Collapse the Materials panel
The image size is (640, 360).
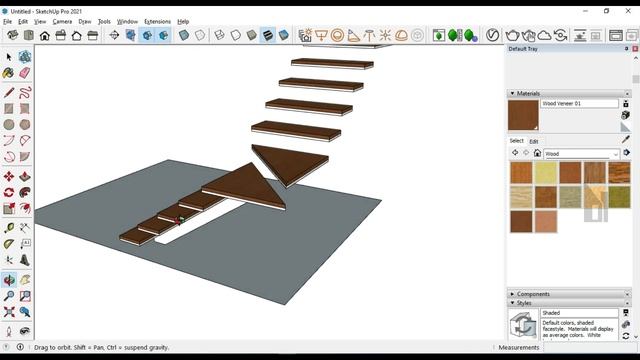click(512, 93)
